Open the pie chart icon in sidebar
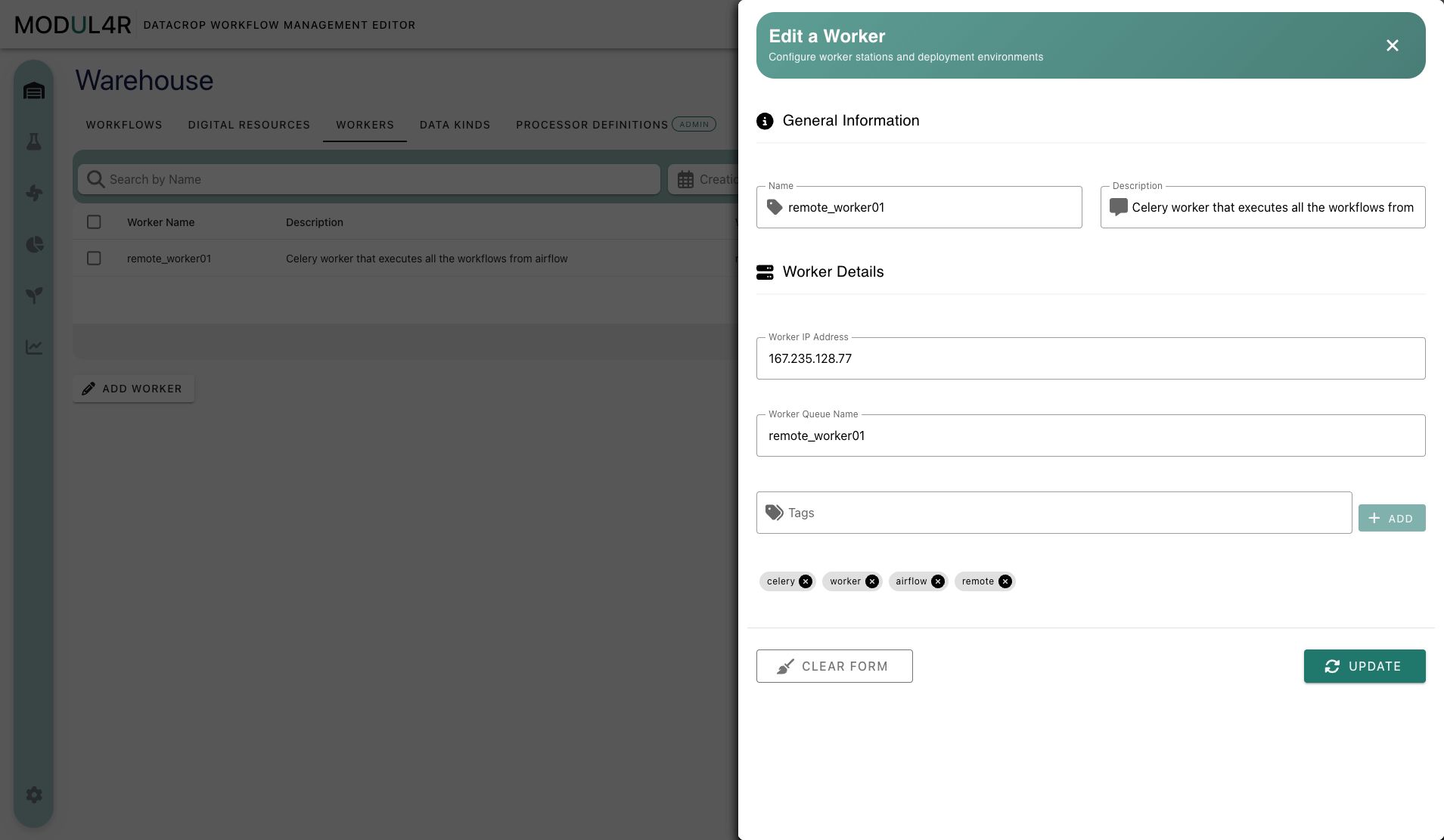1444x840 pixels. point(34,244)
